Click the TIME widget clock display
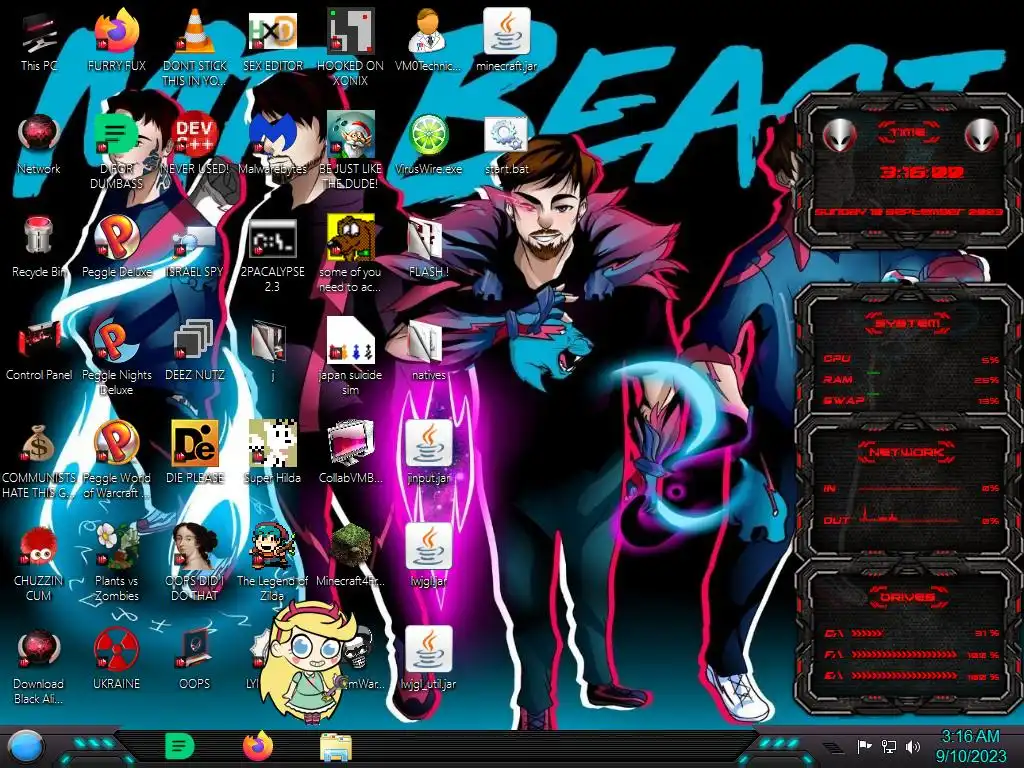Screen dimensions: 1024x768 tap(921, 172)
